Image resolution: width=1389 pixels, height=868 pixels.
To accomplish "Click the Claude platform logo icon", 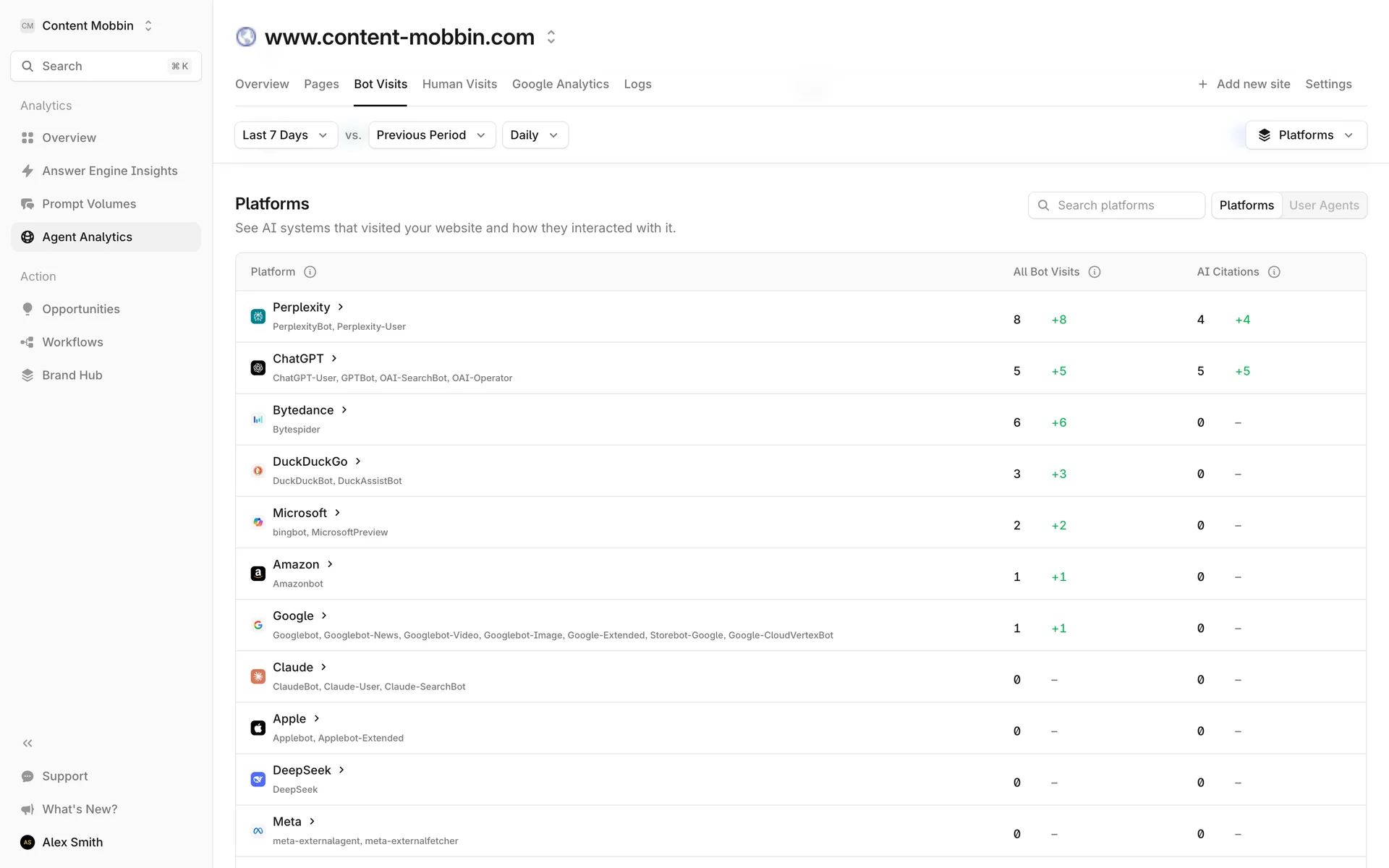I will (258, 676).
